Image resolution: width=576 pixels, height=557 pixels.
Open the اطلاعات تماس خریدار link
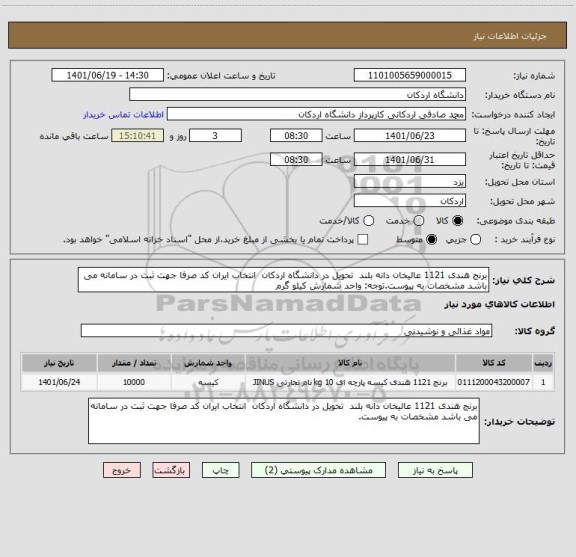[123, 115]
